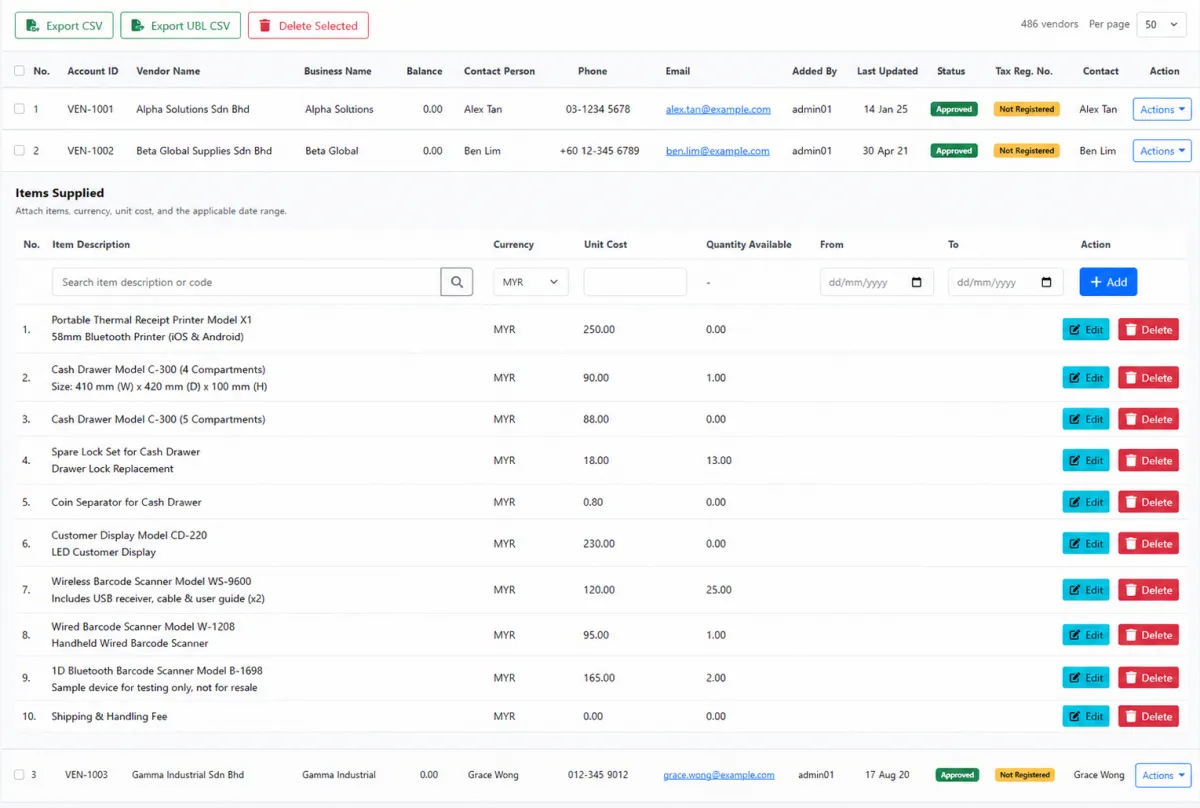The image size is (1200, 808).
Task: Open Actions dropdown for Beta Global Supplies
Action: coord(1162,151)
